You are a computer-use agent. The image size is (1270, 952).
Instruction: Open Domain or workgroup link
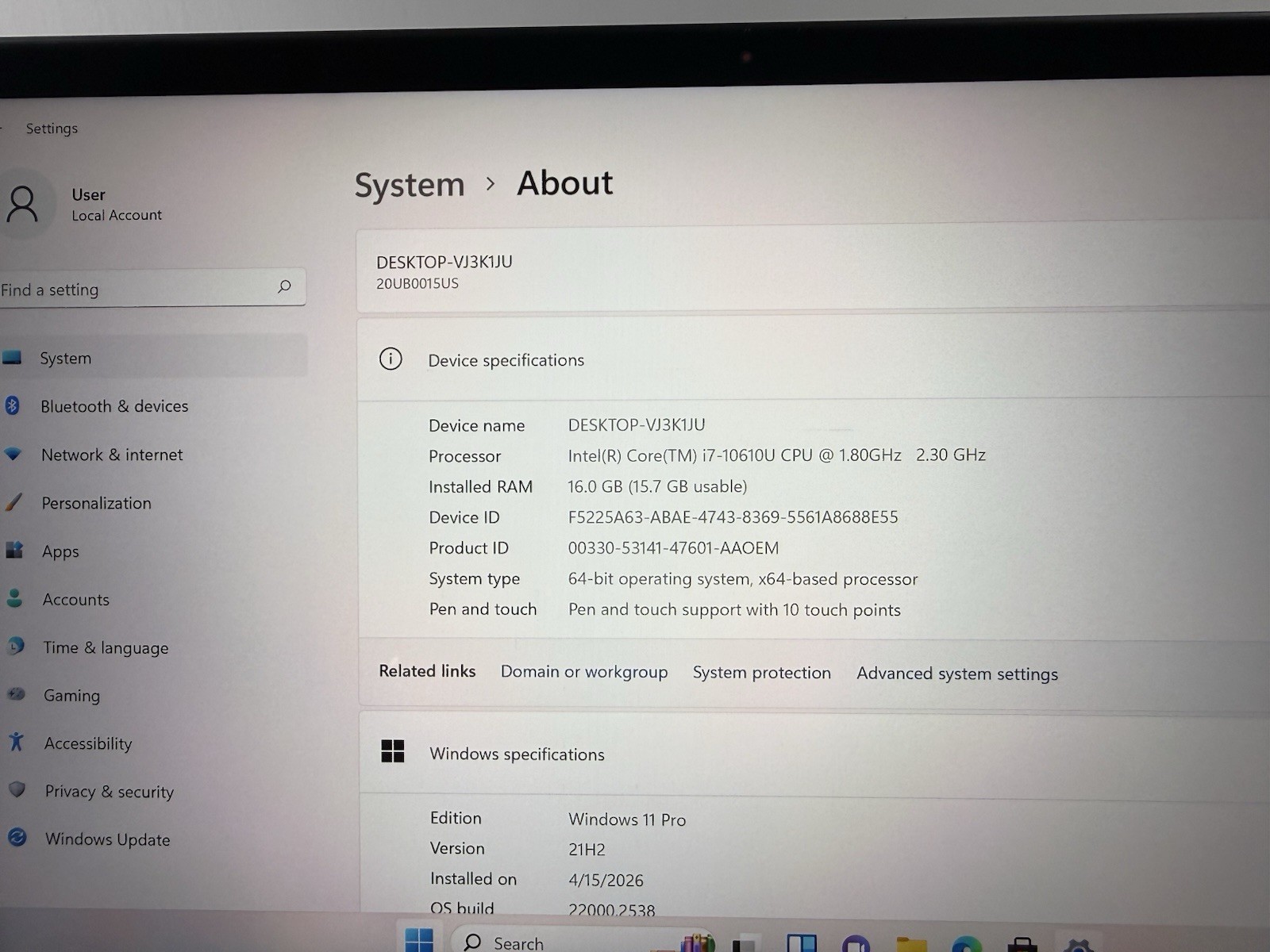coord(584,672)
